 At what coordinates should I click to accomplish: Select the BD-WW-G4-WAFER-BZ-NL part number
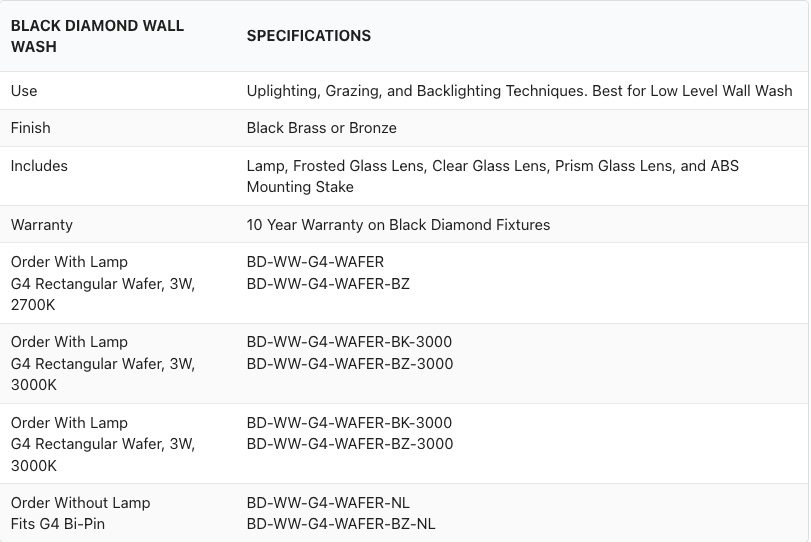pyautogui.click(x=341, y=524)
